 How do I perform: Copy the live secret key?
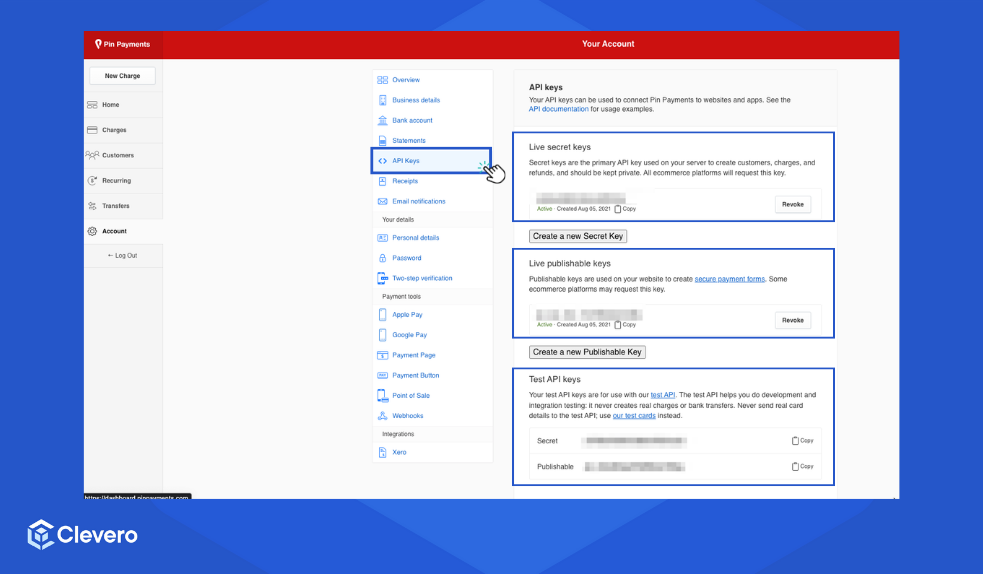point(625,209)
